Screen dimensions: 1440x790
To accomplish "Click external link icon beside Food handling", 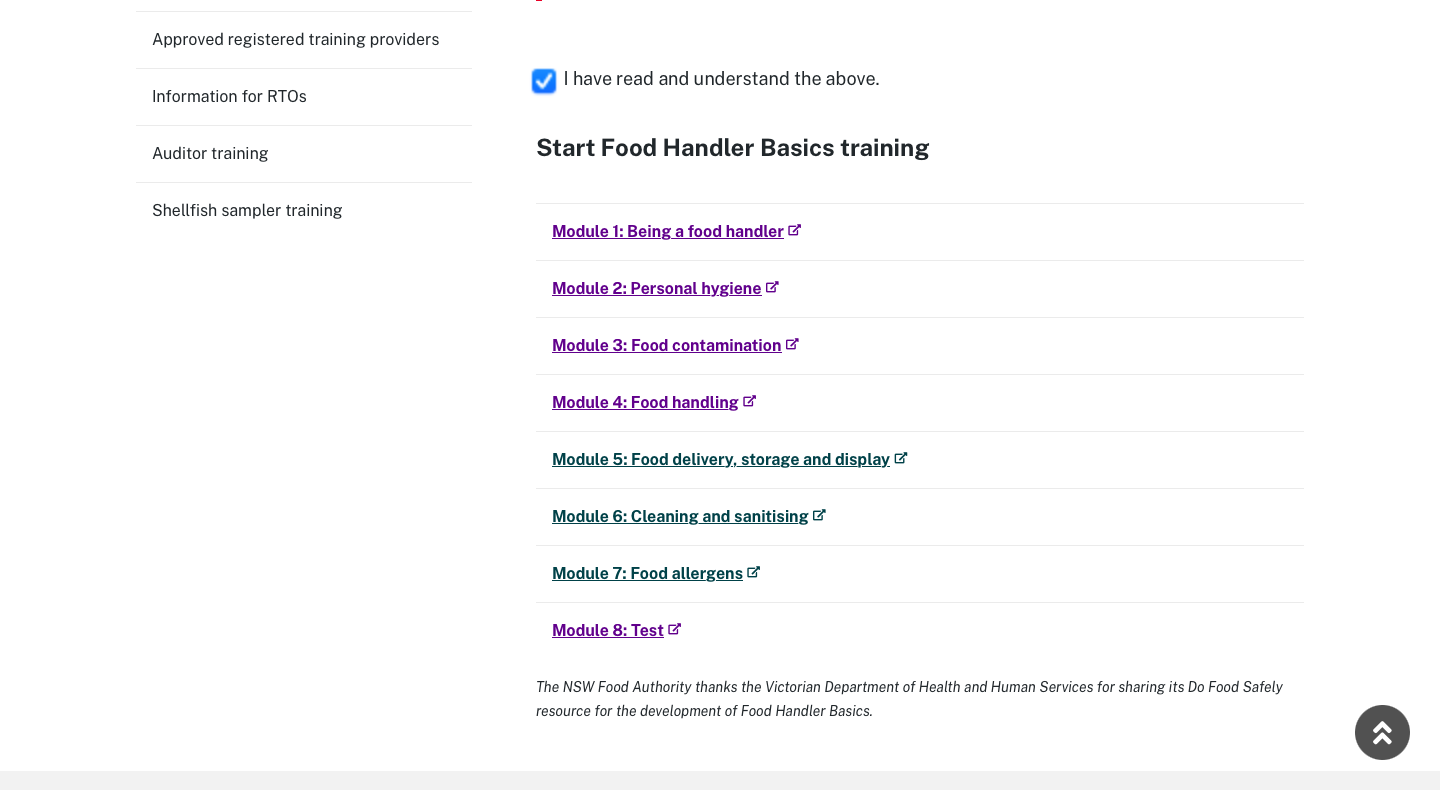I will (x=749, y=401).
